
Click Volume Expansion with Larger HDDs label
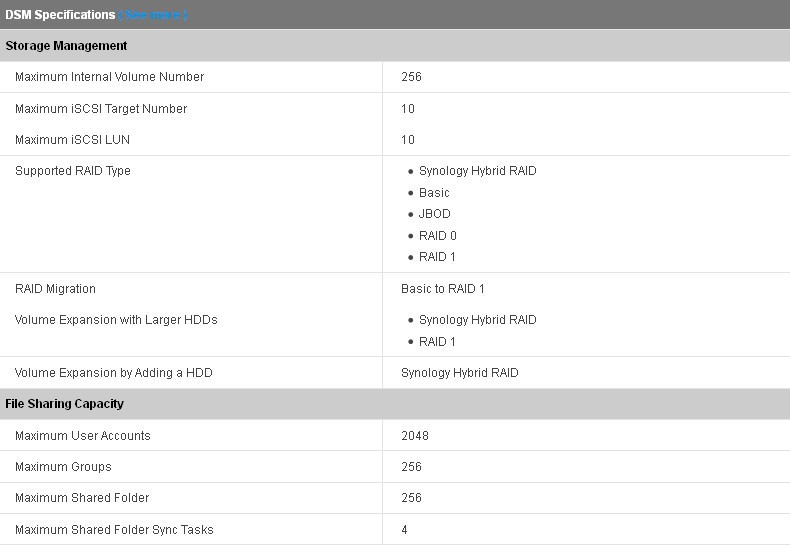pos(116,320)
